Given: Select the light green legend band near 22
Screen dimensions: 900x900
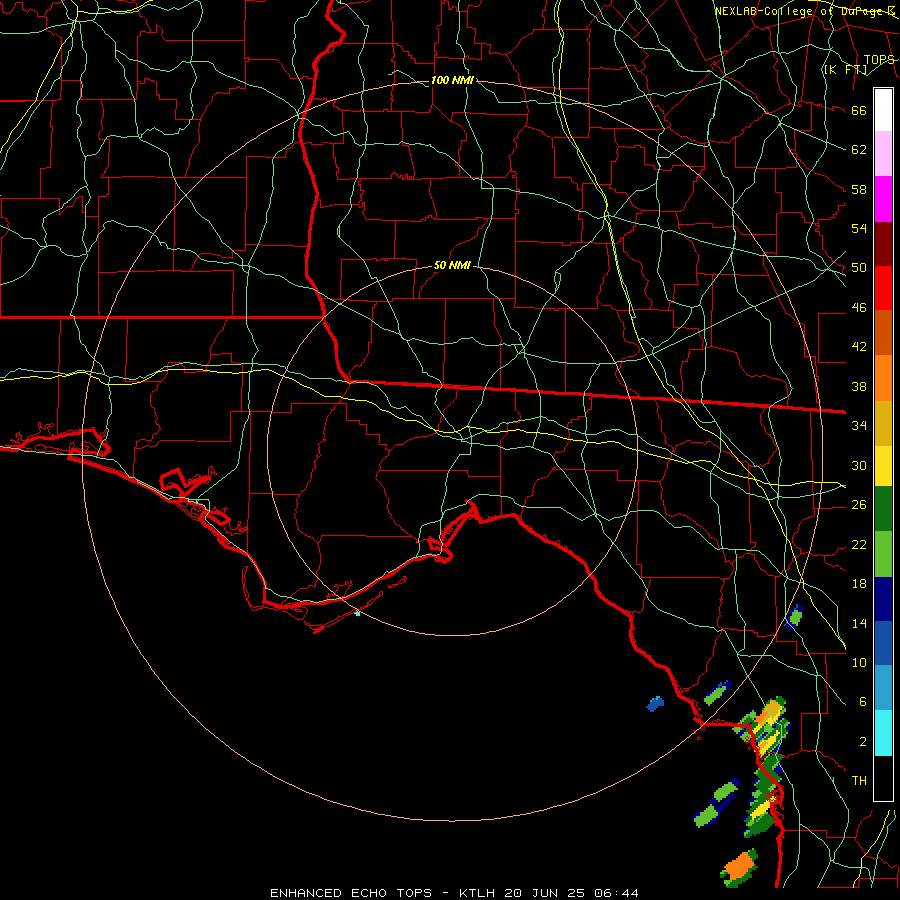Looking at the screenshot, I should [883, 554].
